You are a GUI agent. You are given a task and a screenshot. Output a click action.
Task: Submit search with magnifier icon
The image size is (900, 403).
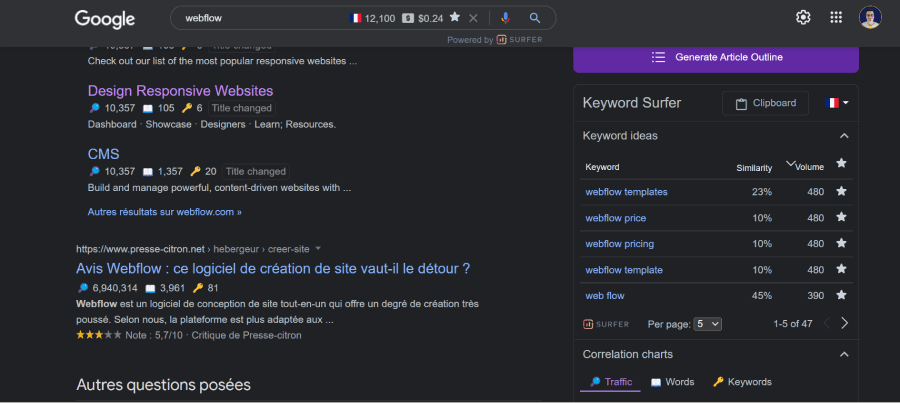535,18
